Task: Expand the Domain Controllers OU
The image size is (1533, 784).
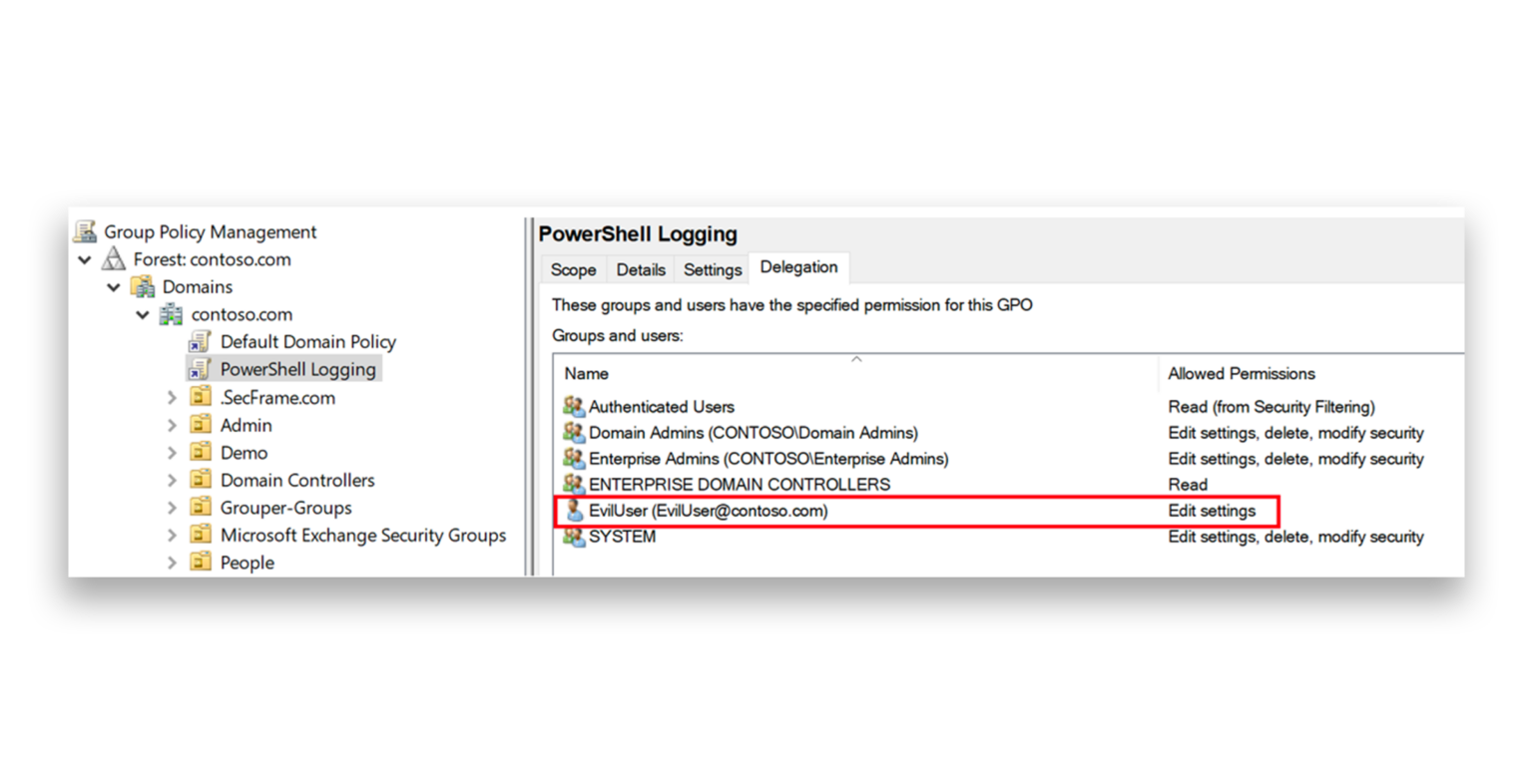Action: (x=173, y=479)
